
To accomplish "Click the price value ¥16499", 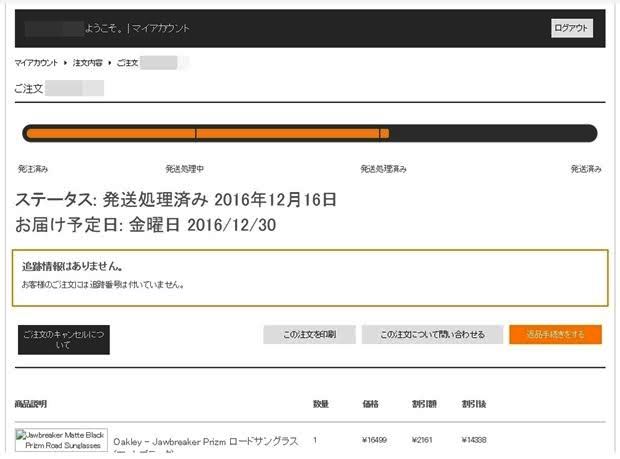I will (374, 440).
